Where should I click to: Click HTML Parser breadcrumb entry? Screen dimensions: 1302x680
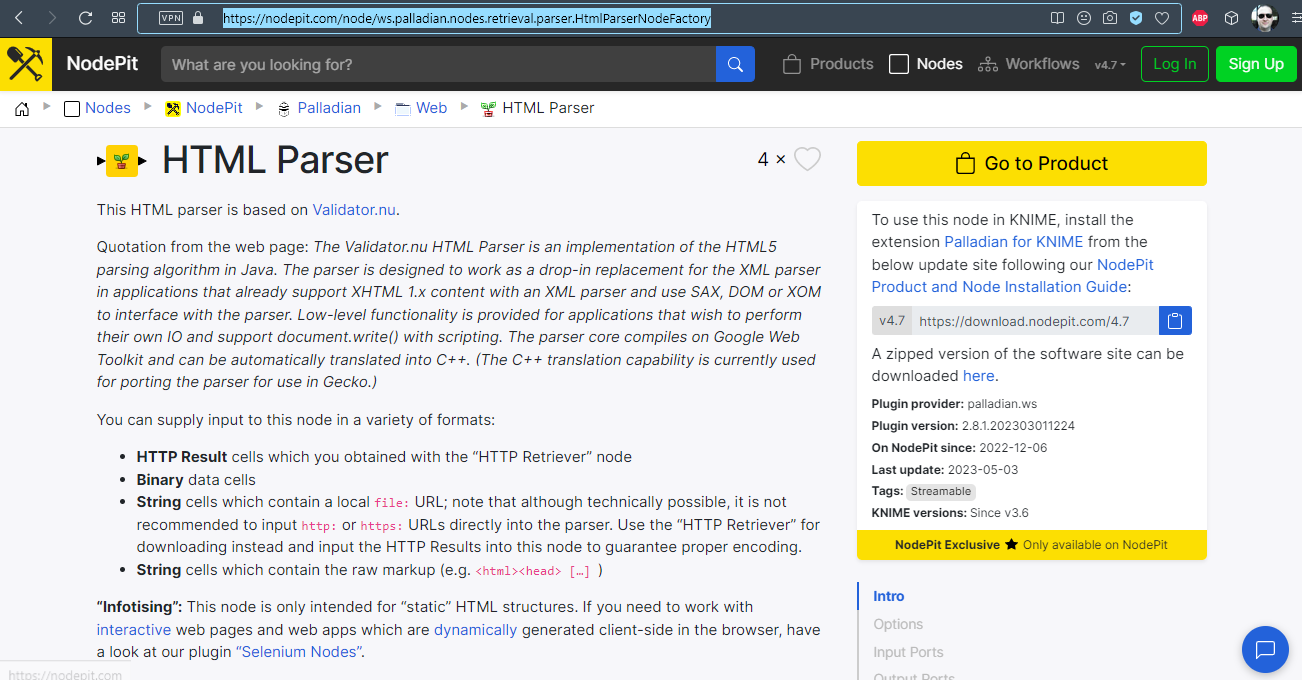point(538,108)
